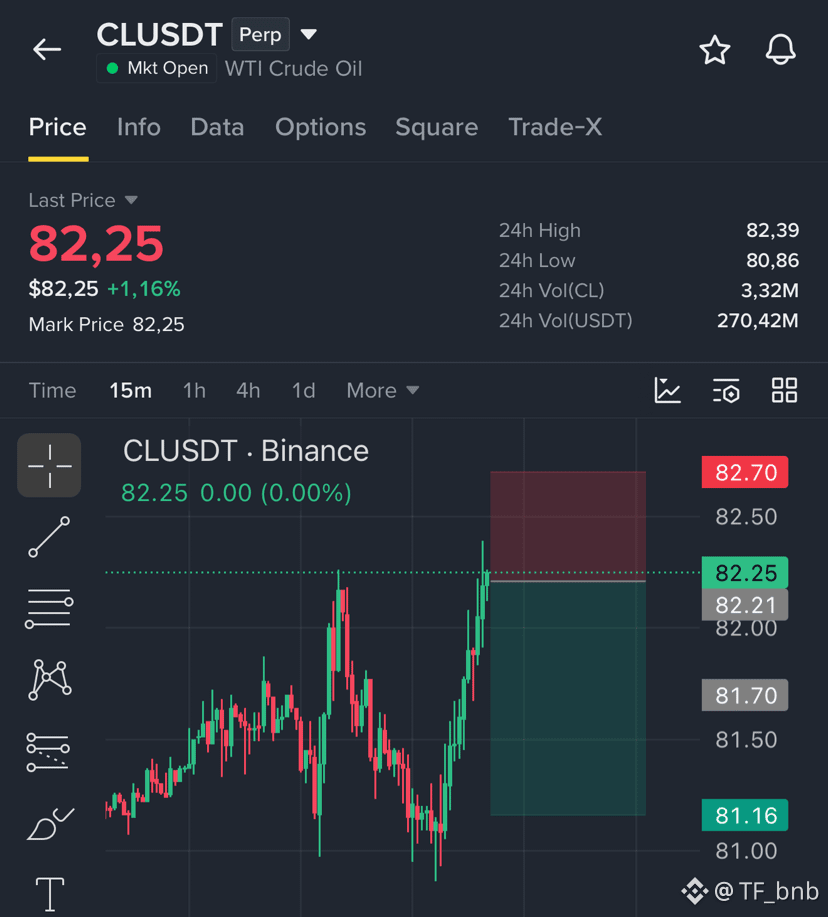Tap the Mkt Open status badge
This screenshot has width=828, height=917.
(x=157, y=68)
